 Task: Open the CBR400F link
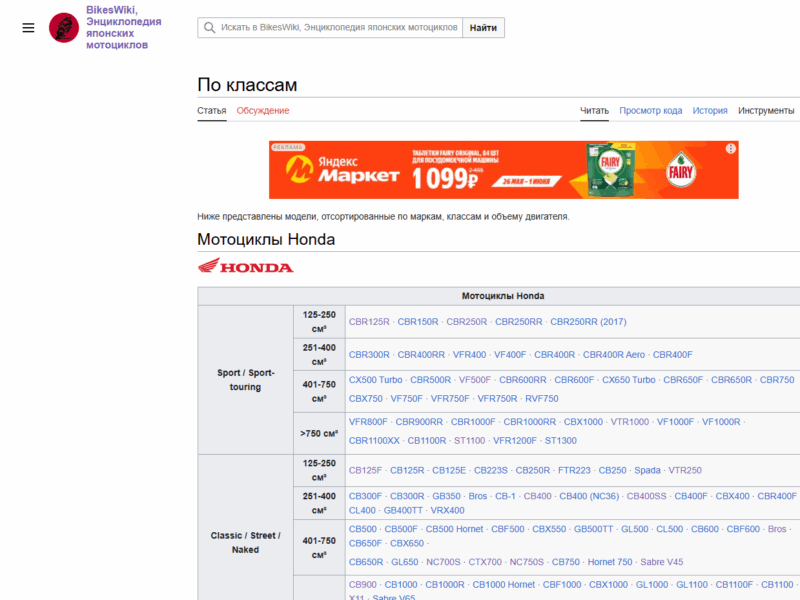pyautogui.click(x=672, y=355)
